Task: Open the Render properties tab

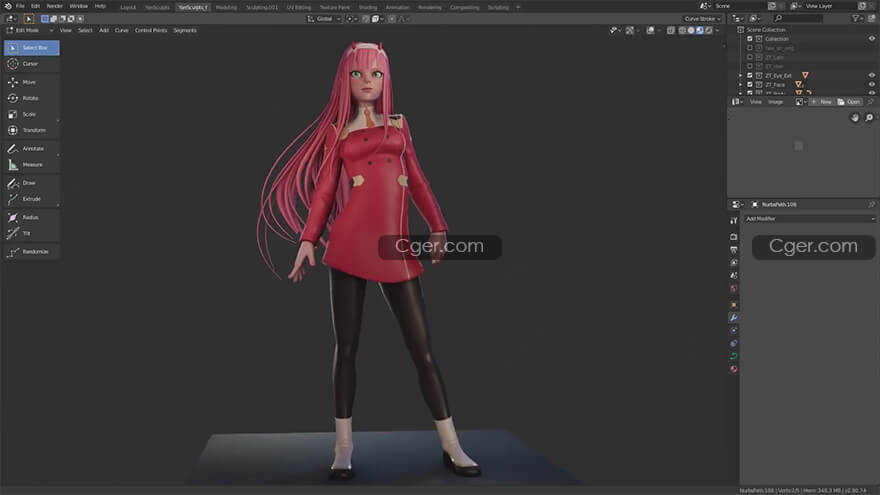Action: tap(734, 237)
